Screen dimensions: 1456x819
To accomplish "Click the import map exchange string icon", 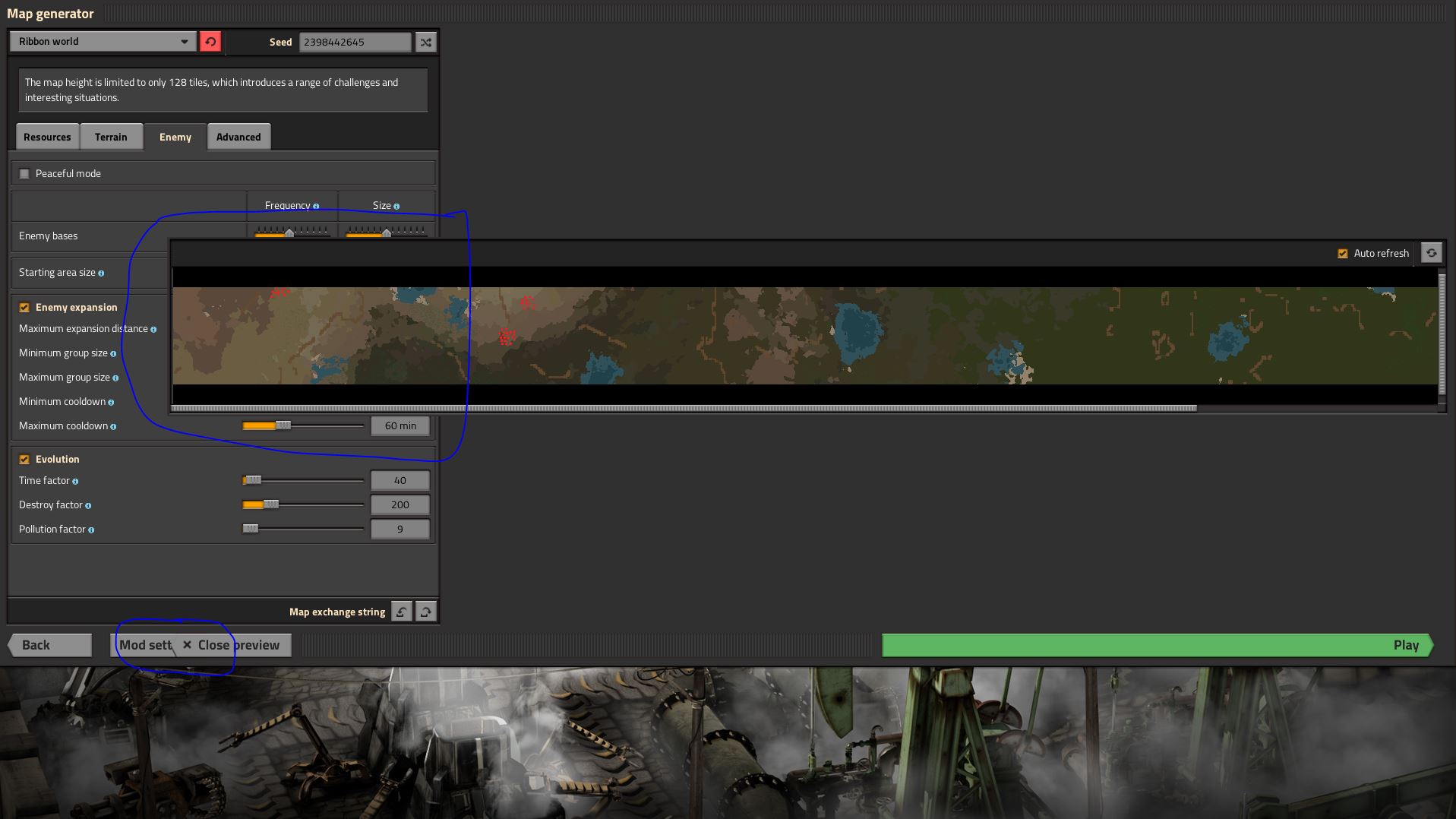I will click(402, 612).
